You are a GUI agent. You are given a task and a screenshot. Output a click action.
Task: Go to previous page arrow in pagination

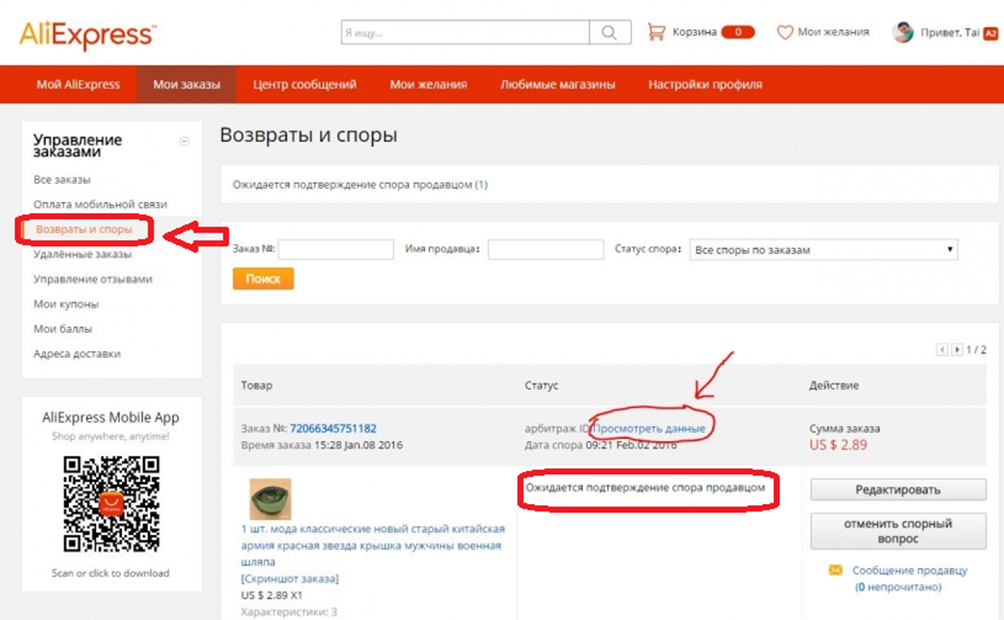pos(942,350)
